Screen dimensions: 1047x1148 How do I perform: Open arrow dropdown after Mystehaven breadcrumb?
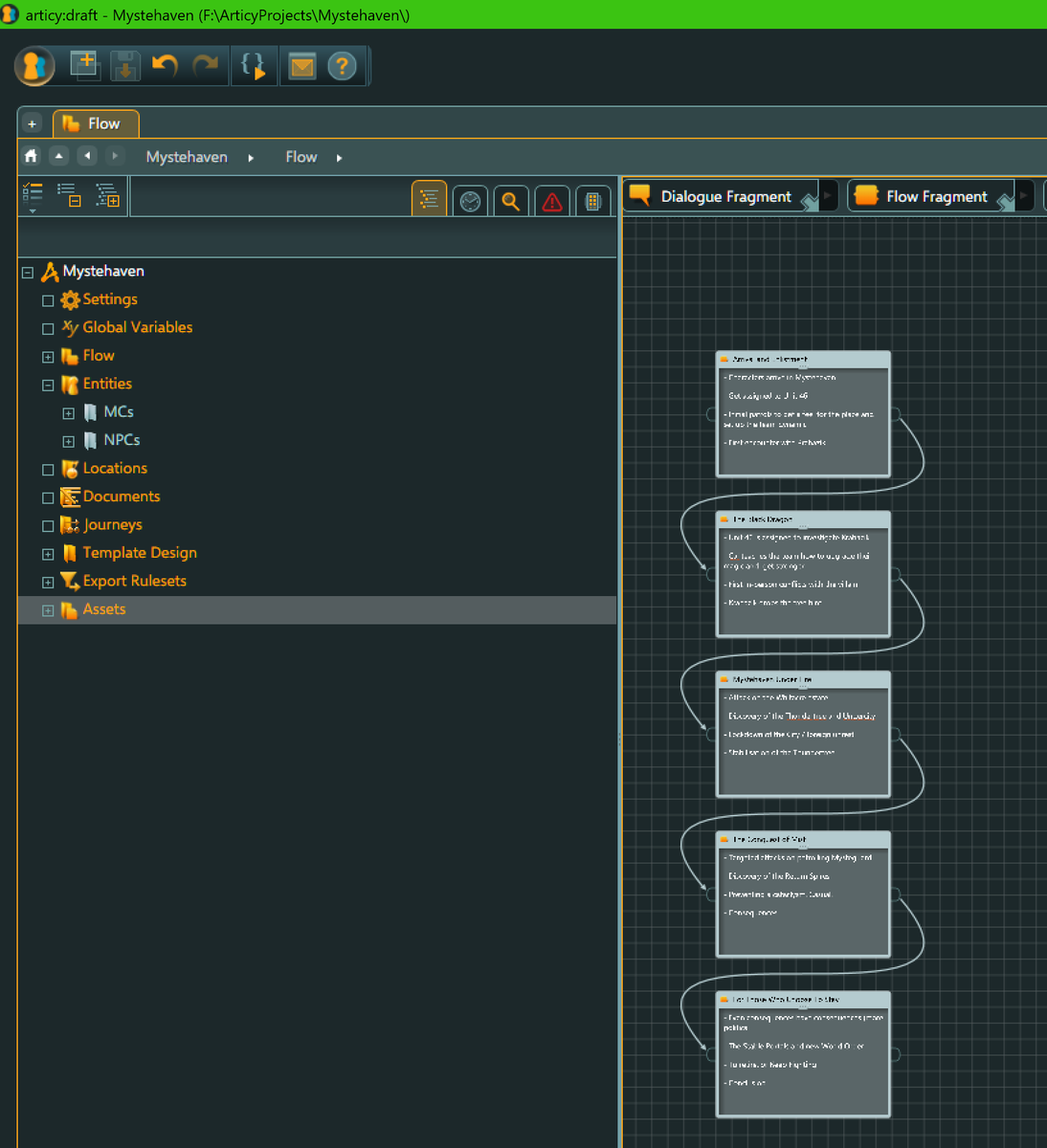251,158
